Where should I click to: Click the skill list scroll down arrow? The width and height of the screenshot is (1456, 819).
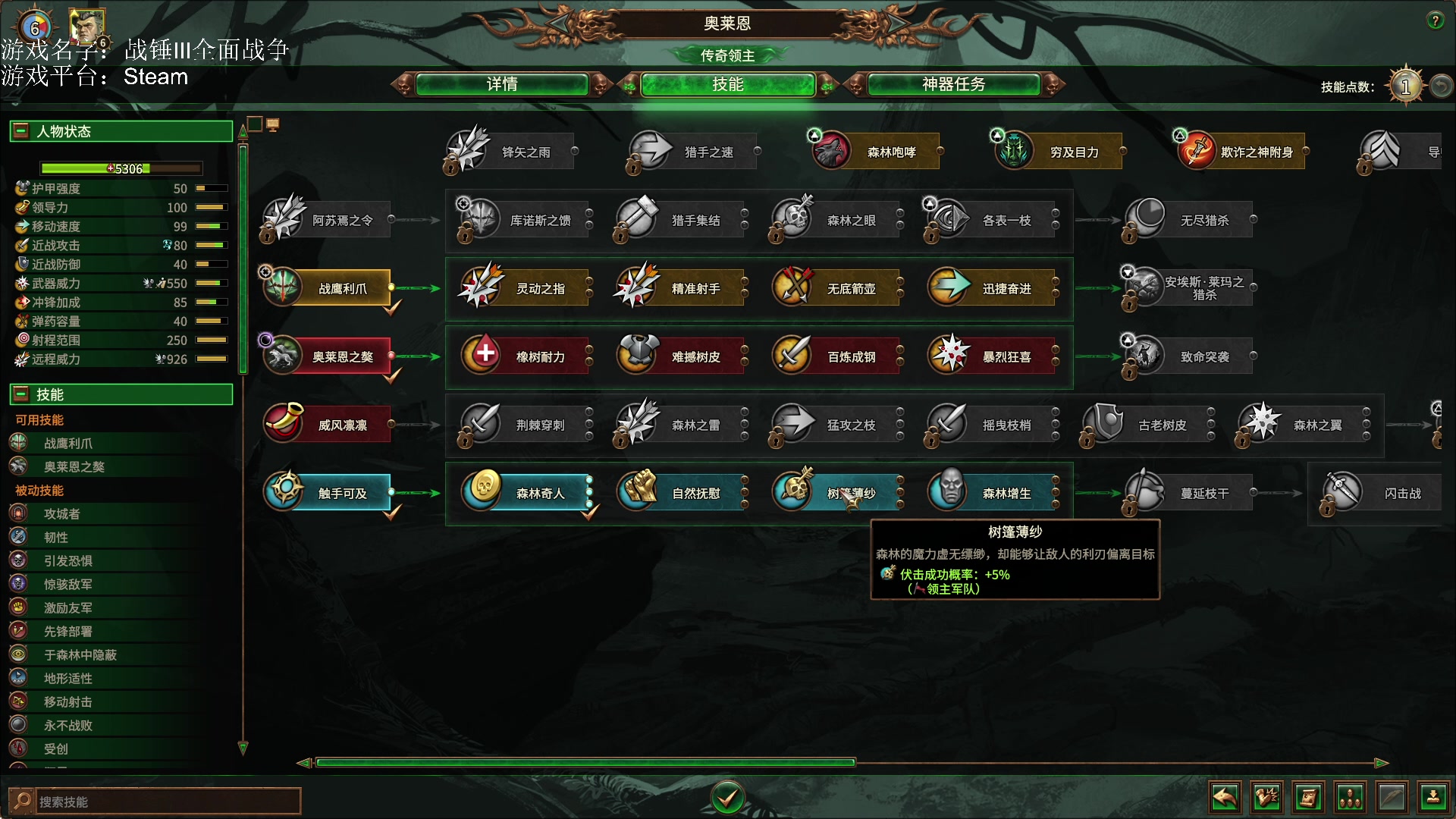pos(243,749)
